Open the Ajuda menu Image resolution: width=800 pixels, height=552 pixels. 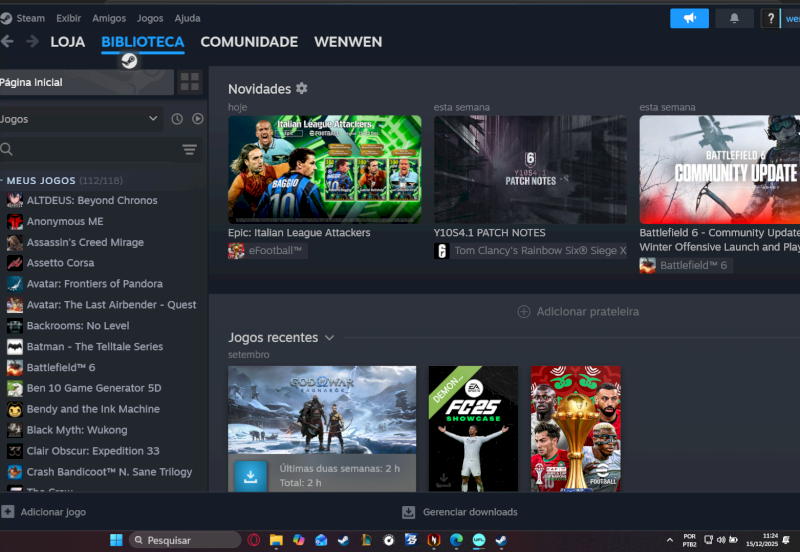pyautogui.click(x=188, y=18)
